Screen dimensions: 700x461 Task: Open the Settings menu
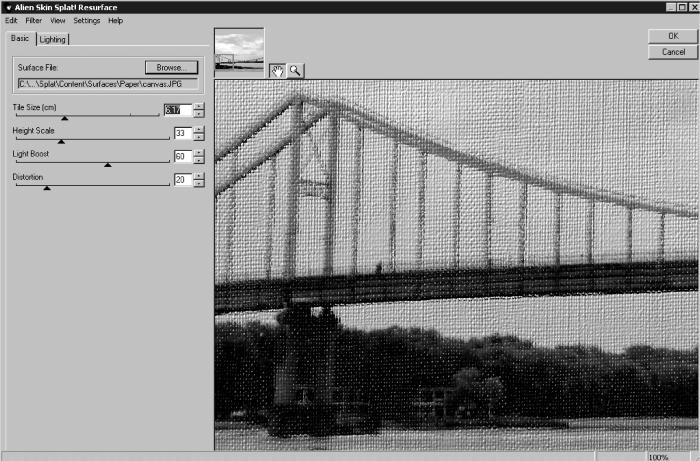pyautogui.click(x=87, y=21)
